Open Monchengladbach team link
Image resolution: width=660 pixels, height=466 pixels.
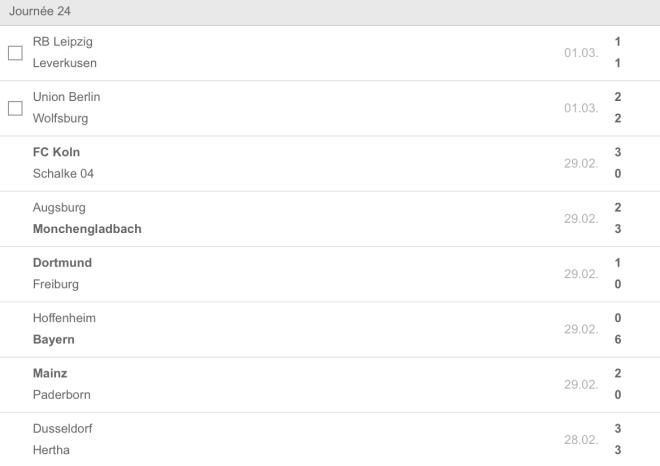(x=87, y=229)
